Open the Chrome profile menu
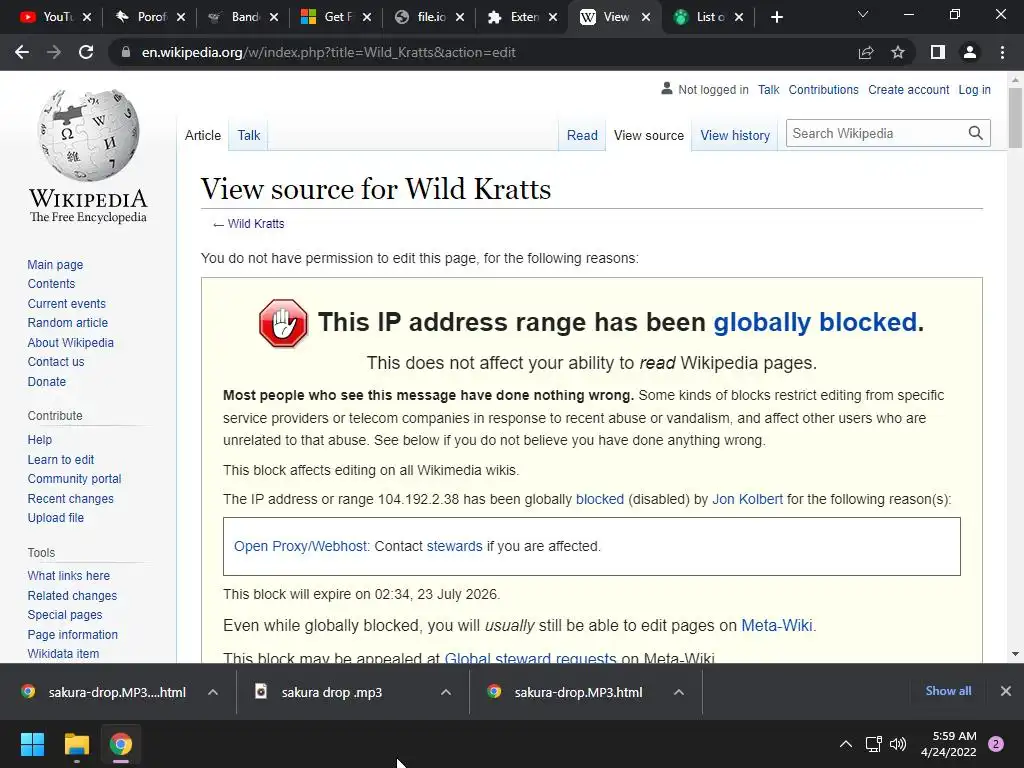1024x768 pixels. [970, 52]
